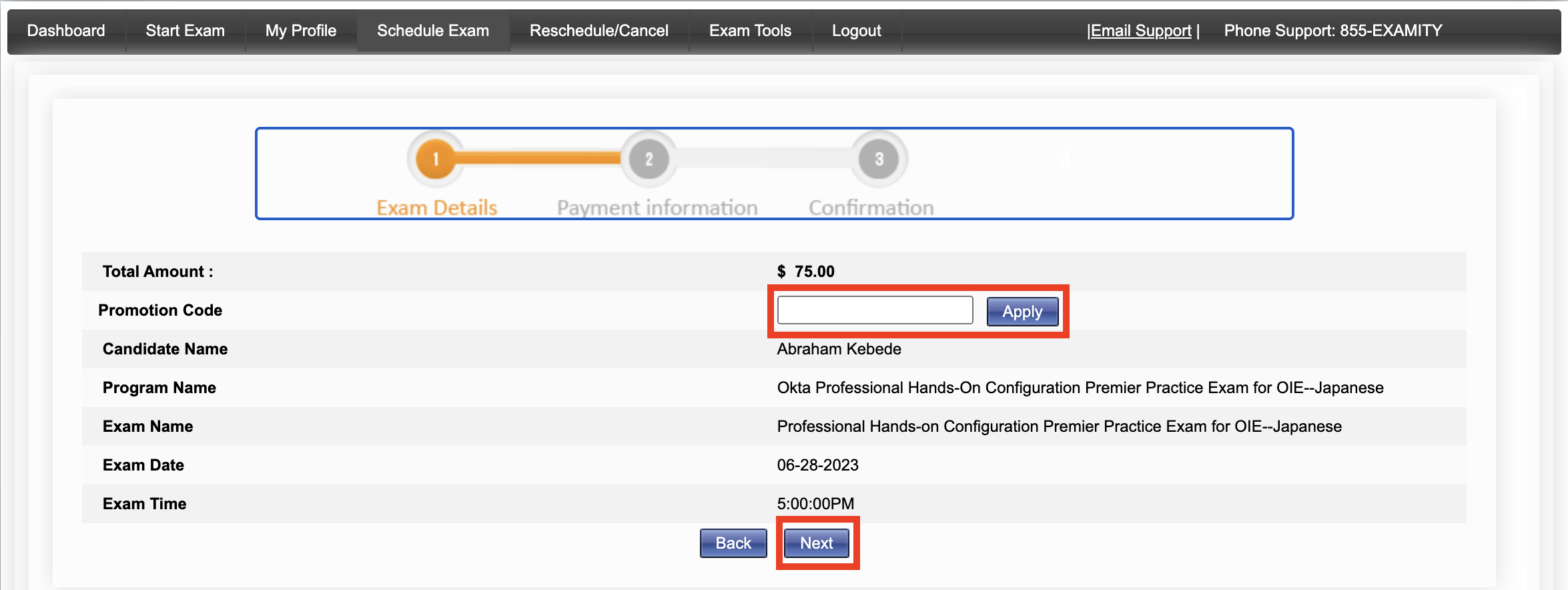Click the Exam Details step label
Image resolution: width=1568 pixels, height=590 pixels.
(436, 208)
